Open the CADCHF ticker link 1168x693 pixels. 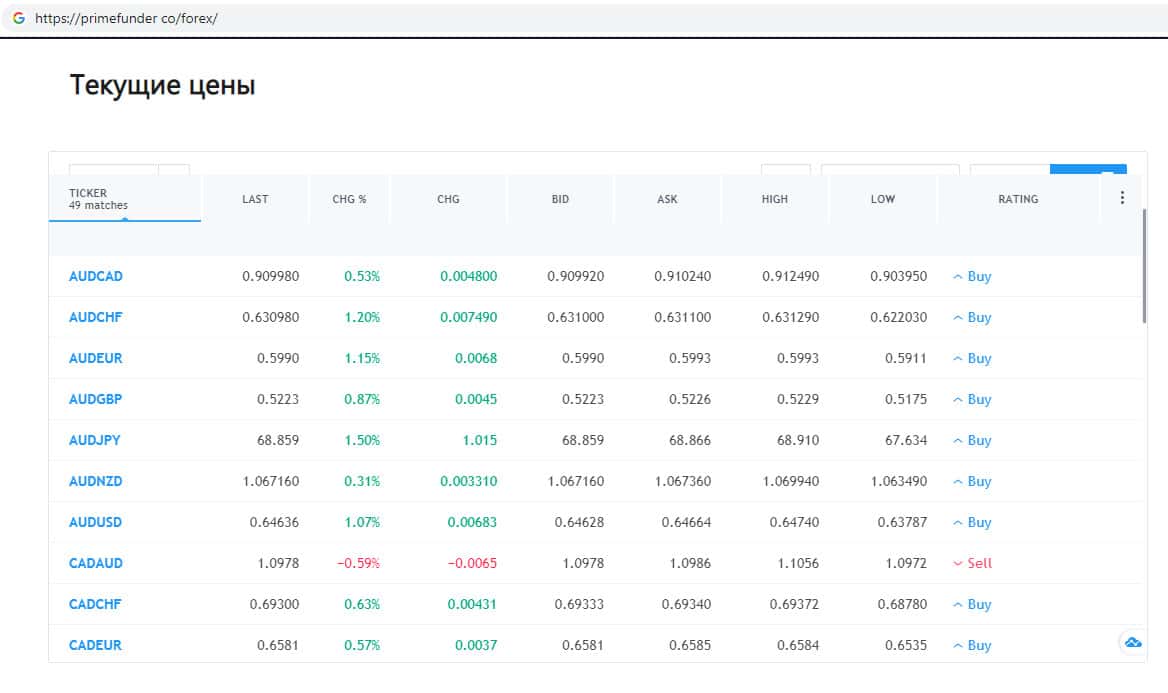point(96,604)
